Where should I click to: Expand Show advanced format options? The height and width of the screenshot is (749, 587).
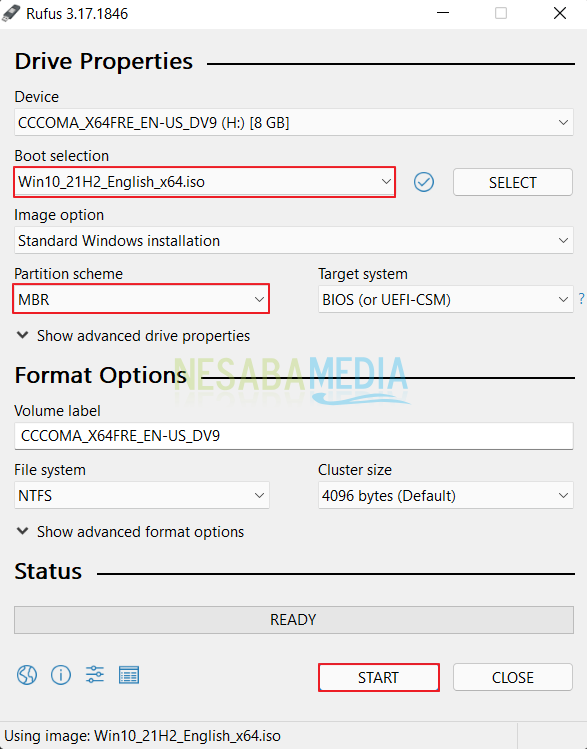click(130, 532)
